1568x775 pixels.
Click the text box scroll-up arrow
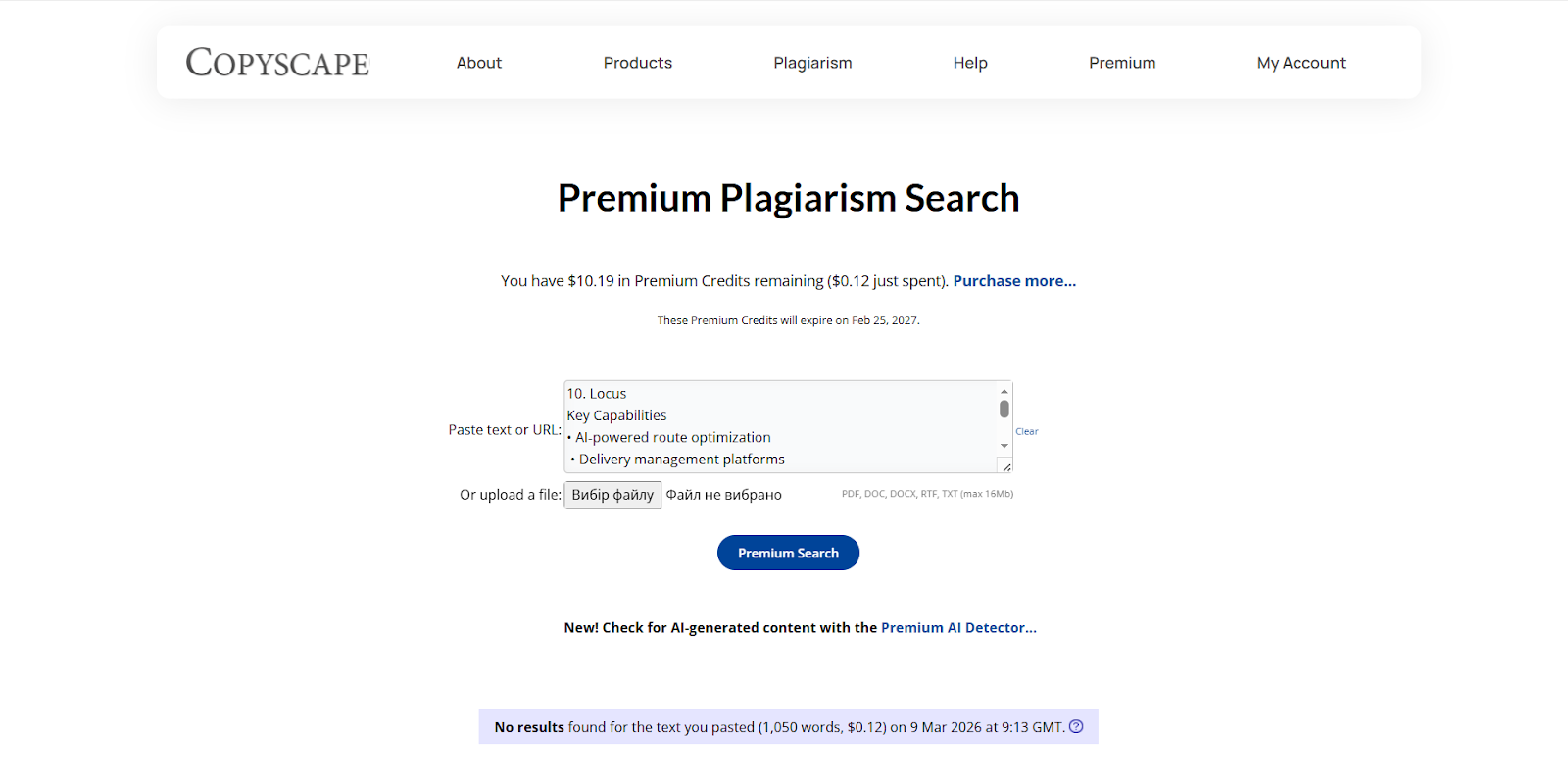pyautogui.click(x=1004, y=391)
